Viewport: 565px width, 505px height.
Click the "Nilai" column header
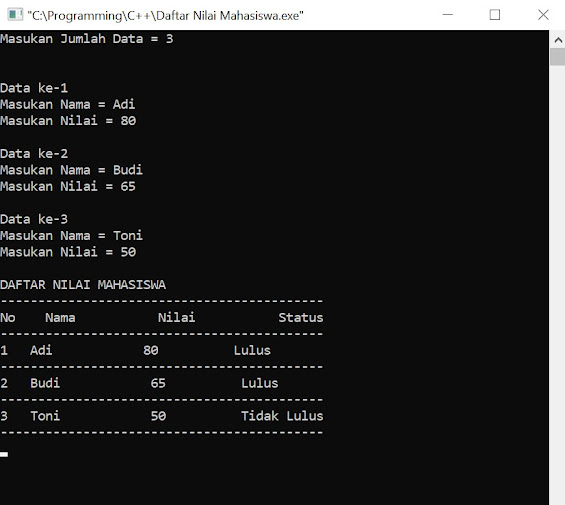click(176, 318)
